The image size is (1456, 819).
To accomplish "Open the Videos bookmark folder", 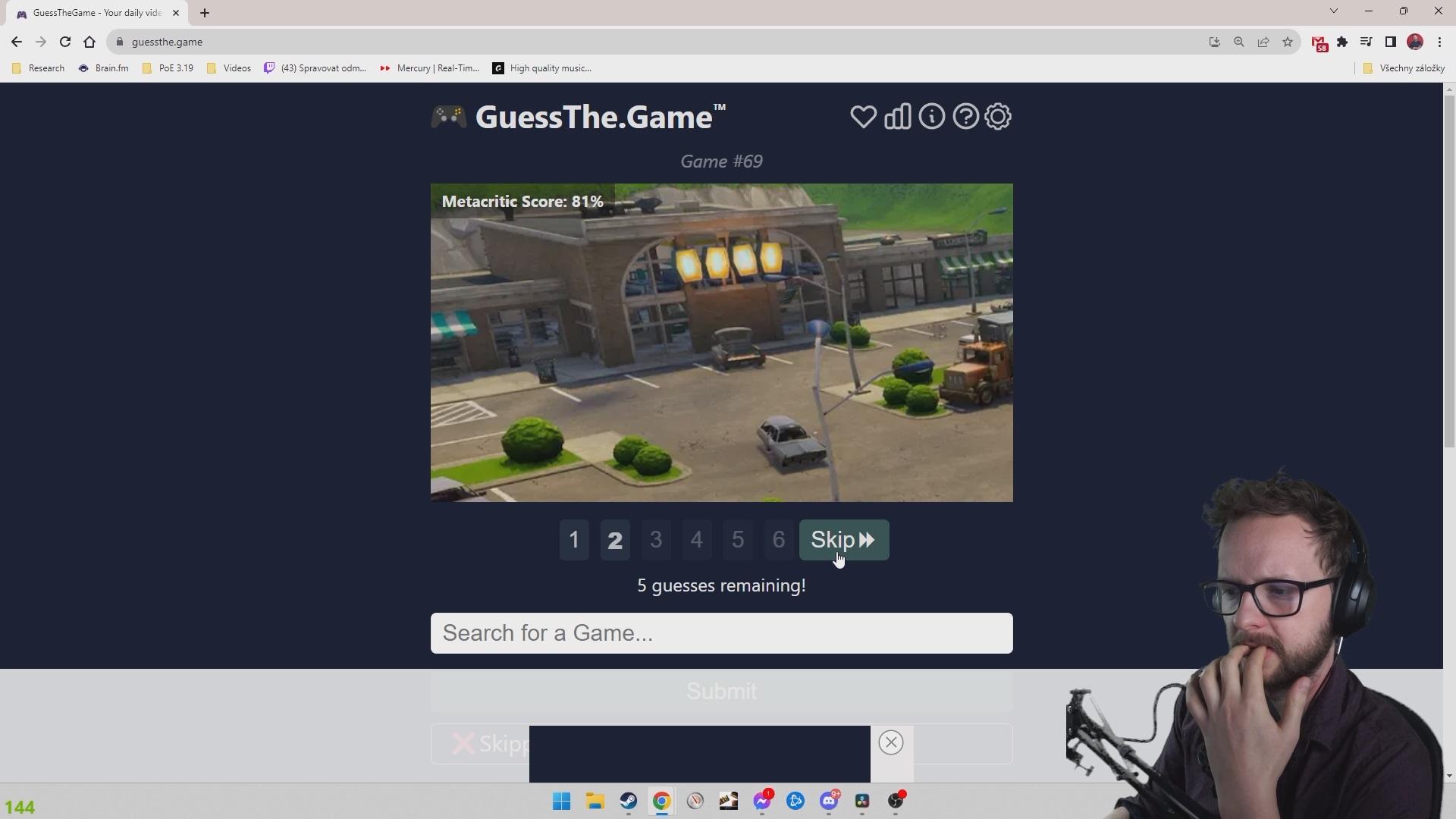I will (x=229, y=68).
